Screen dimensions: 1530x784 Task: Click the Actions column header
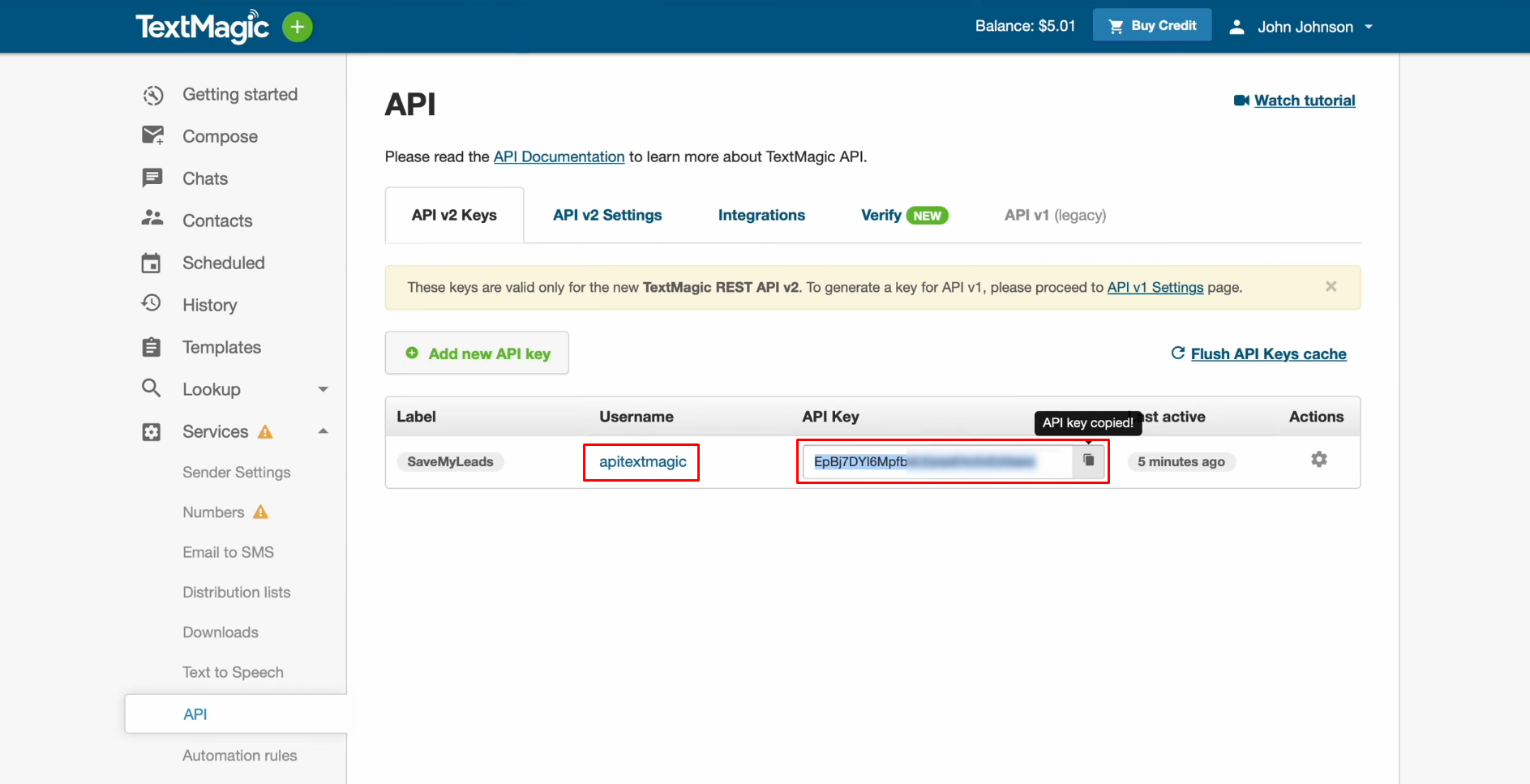point(1316,417)
